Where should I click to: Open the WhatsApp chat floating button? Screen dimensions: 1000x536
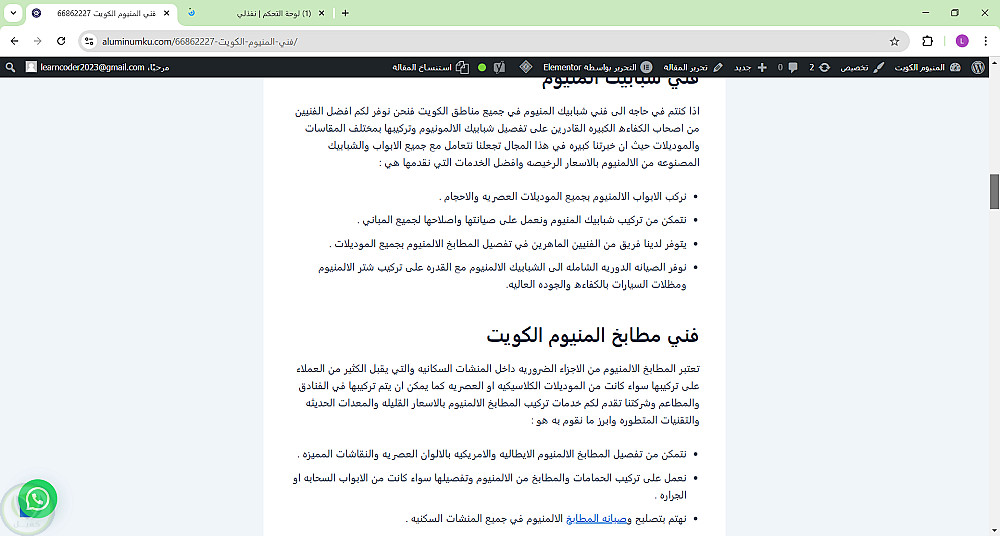[x=38, y=499]
